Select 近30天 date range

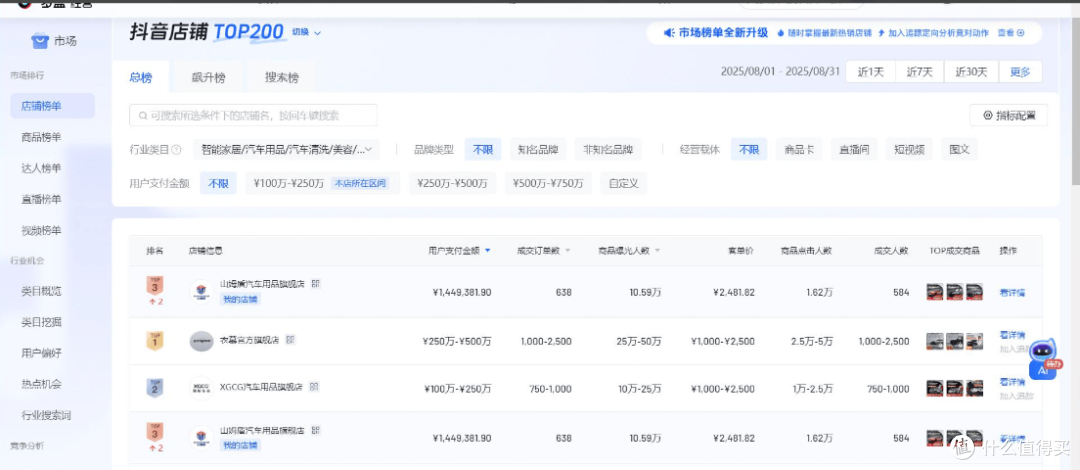(x=971, y=72)
